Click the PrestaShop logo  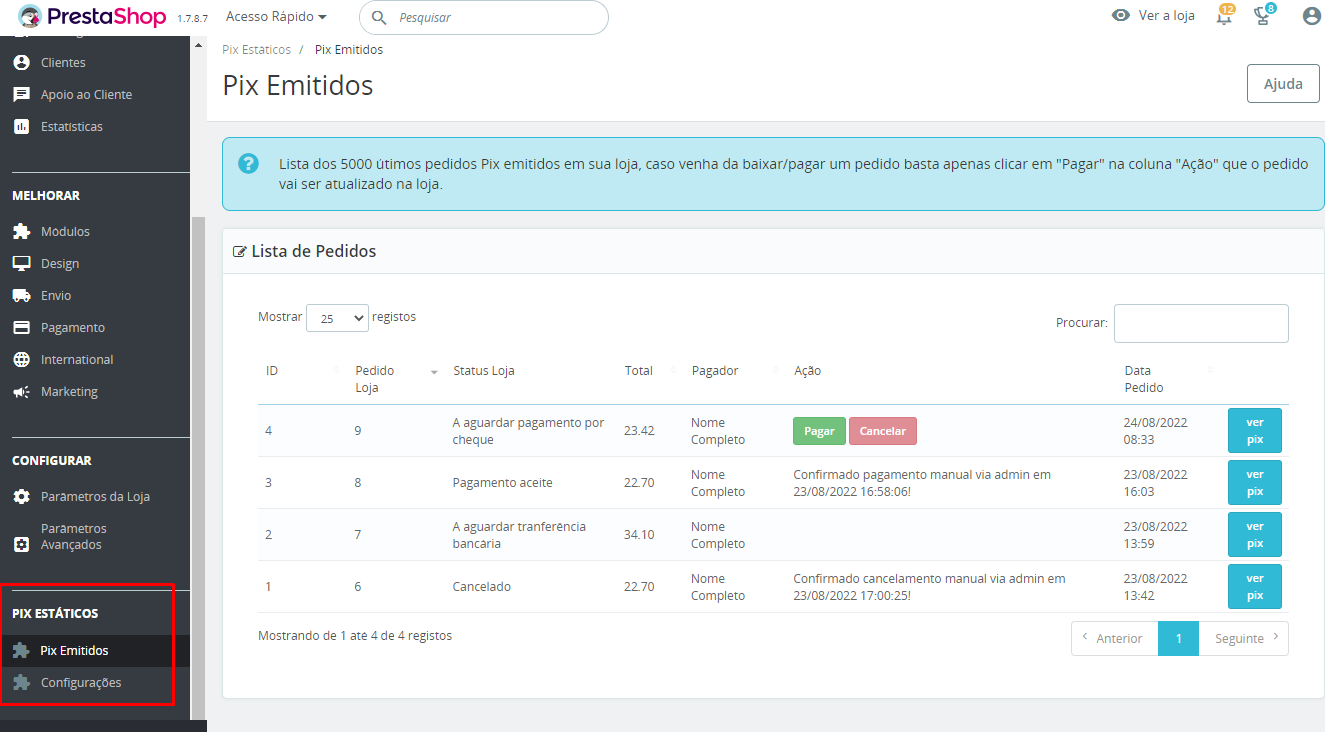[x=92, y=17]
